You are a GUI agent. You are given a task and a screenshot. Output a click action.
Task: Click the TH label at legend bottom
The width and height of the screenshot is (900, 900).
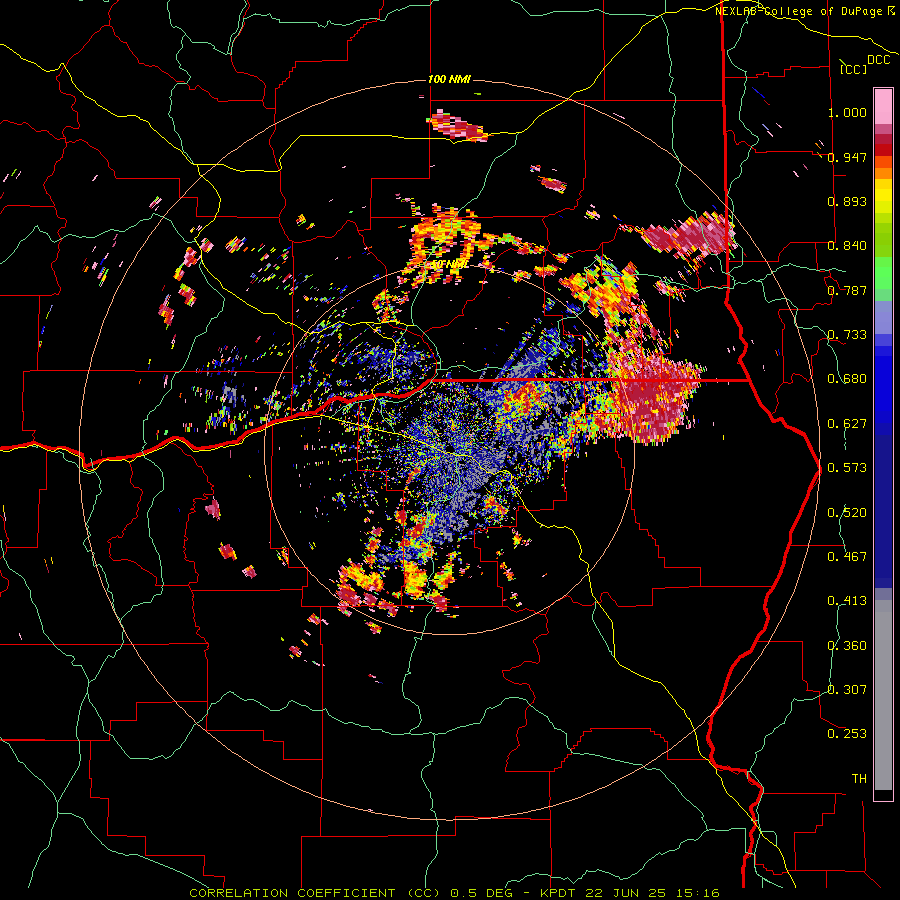(859, 779)
